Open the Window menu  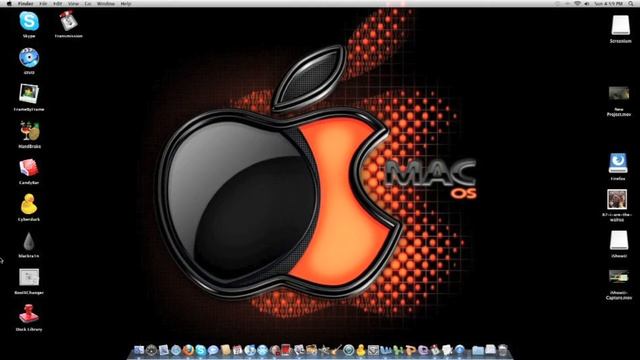106,4
